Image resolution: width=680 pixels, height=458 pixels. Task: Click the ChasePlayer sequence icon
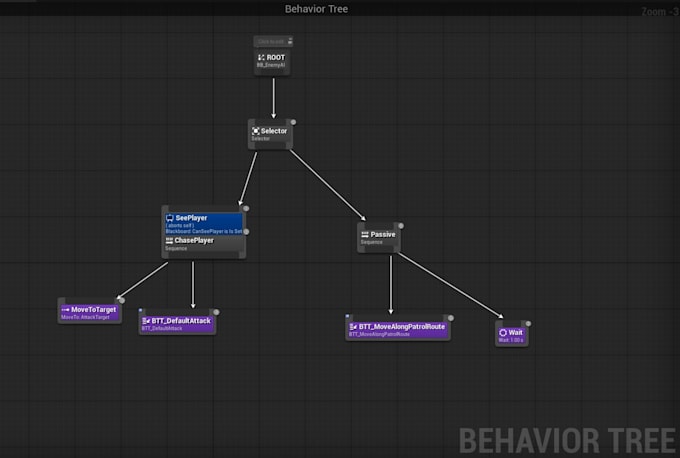[169, 241]
